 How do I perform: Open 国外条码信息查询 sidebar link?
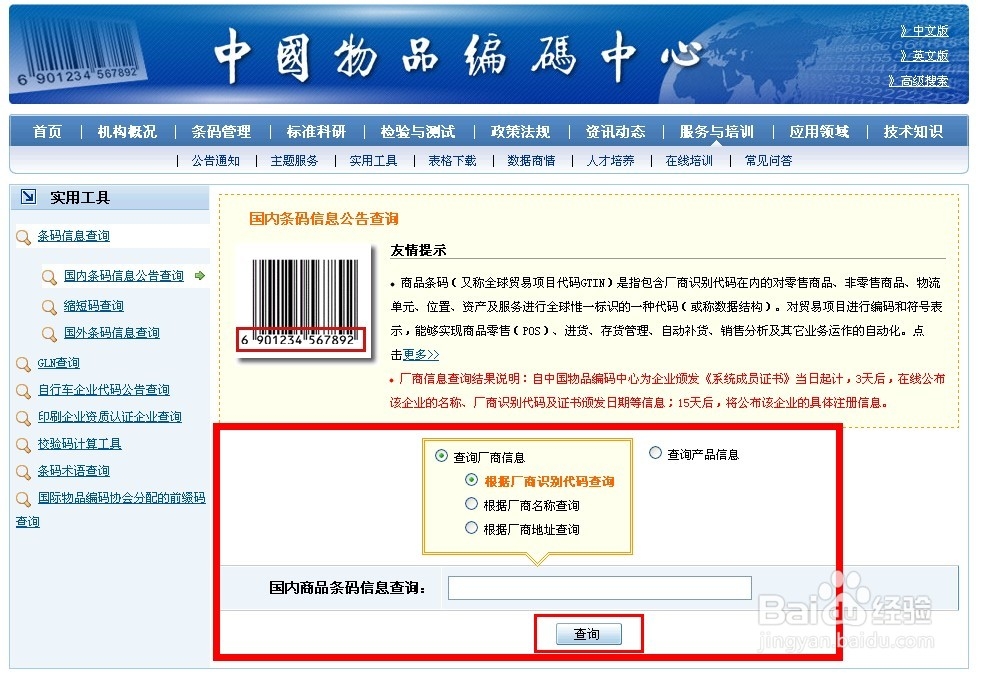click(112, 332)
